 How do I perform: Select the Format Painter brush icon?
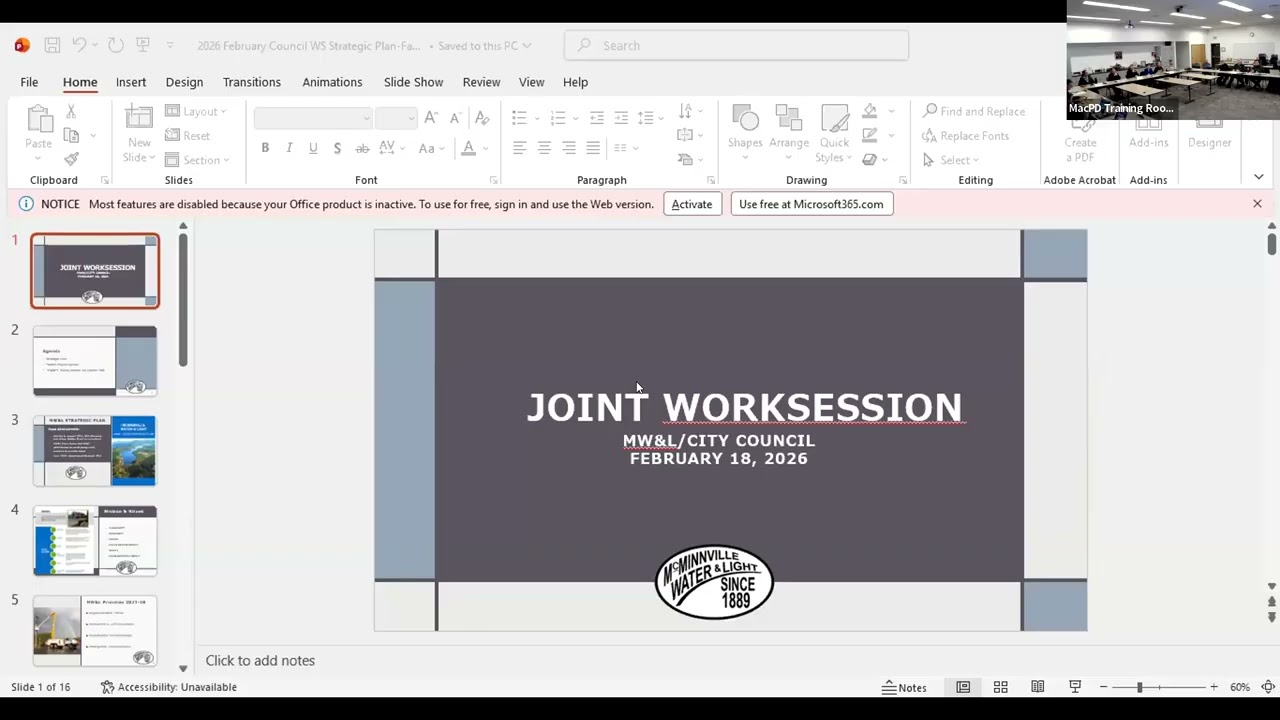click(71, 159)
